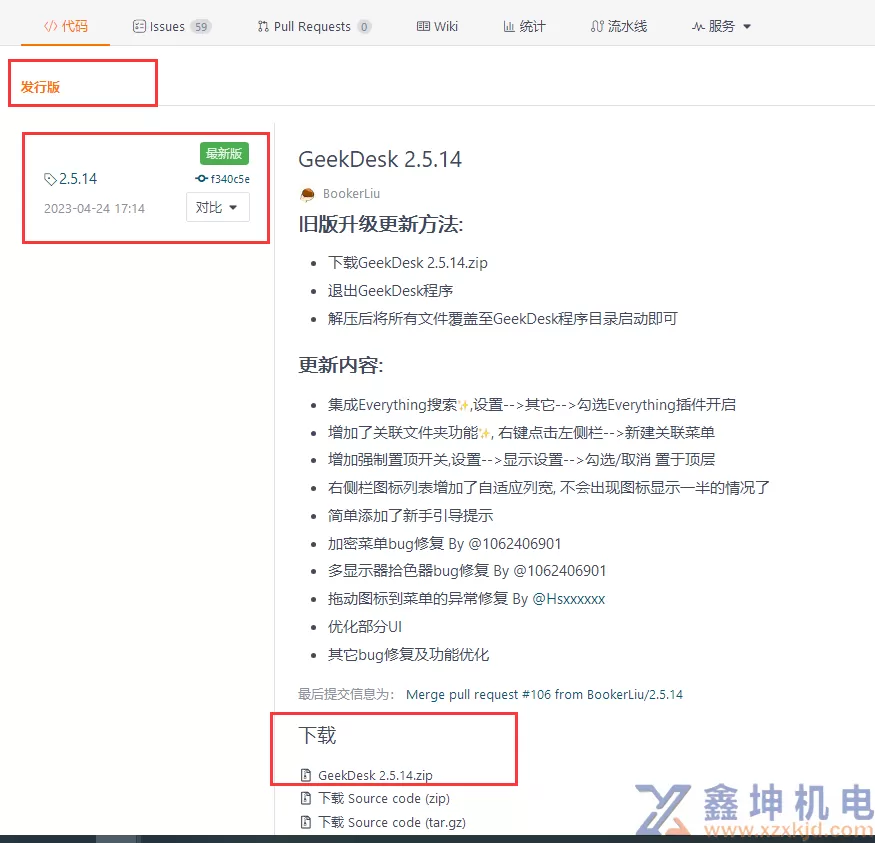Click the pull request branch icon
This screenshot has height=843, width=875.
(x=263, y=26)
